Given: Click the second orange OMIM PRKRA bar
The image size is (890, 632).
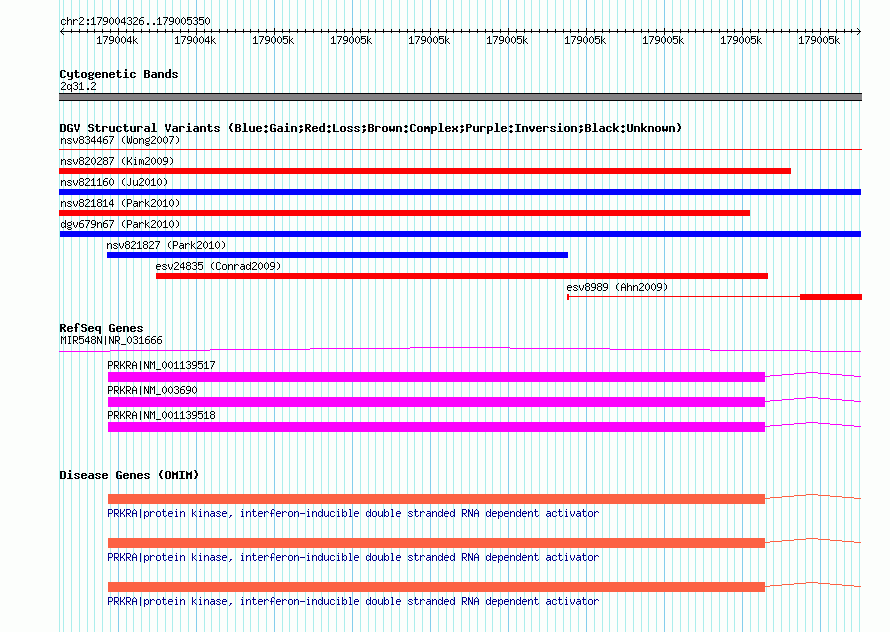Looking at the screenshot, I should (436, 543).
